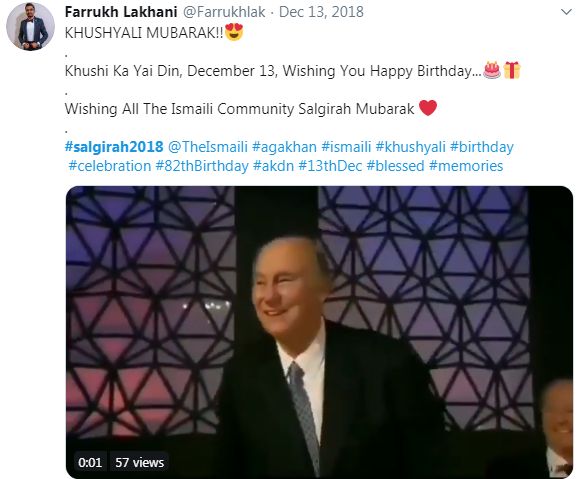Open the Farrukh Lakhani name link
Image resolution: width=583 pixels, height=479 pixels.
121,12
